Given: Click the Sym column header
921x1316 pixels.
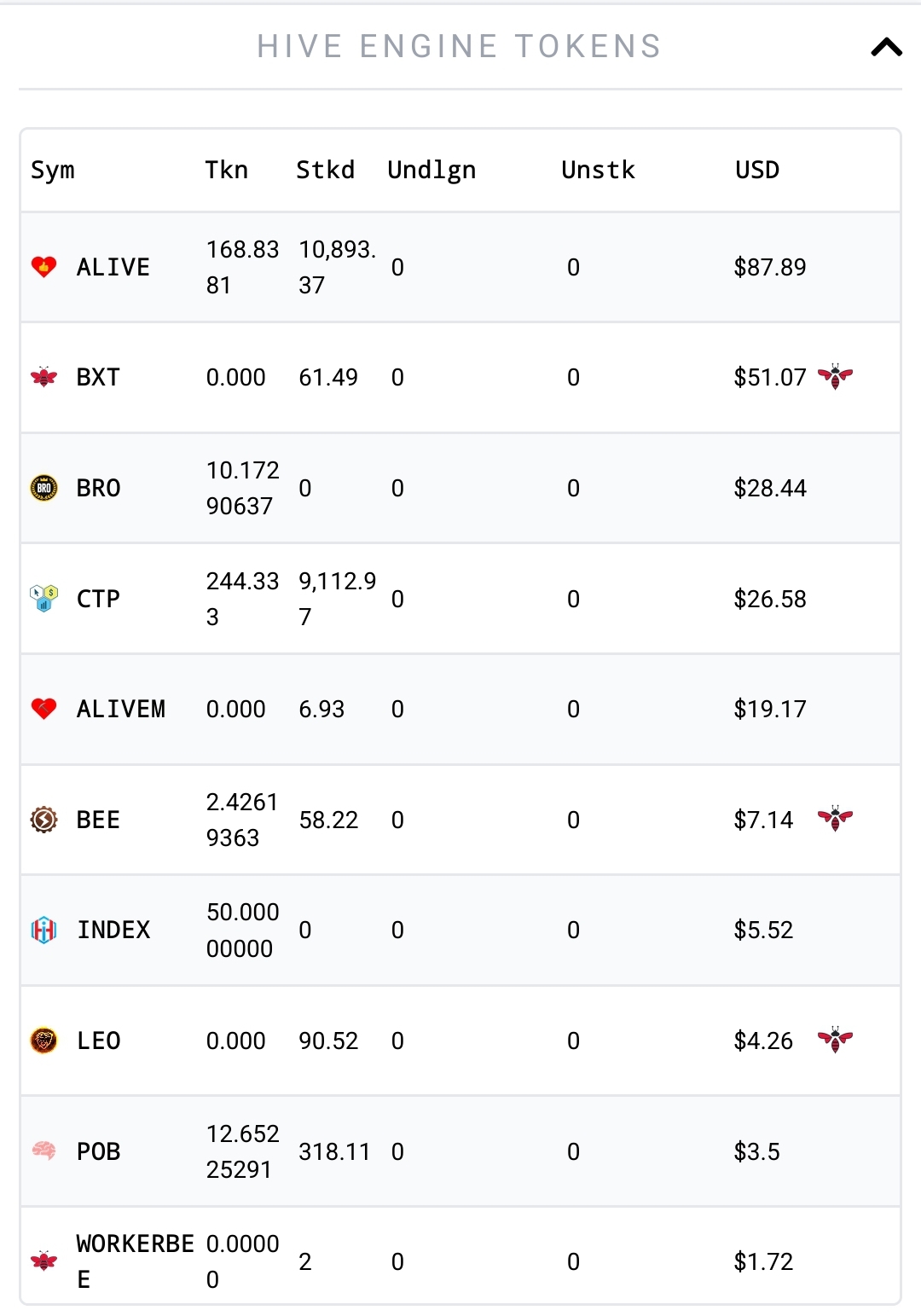Looking at the screenshot, I should pos(53,171).
